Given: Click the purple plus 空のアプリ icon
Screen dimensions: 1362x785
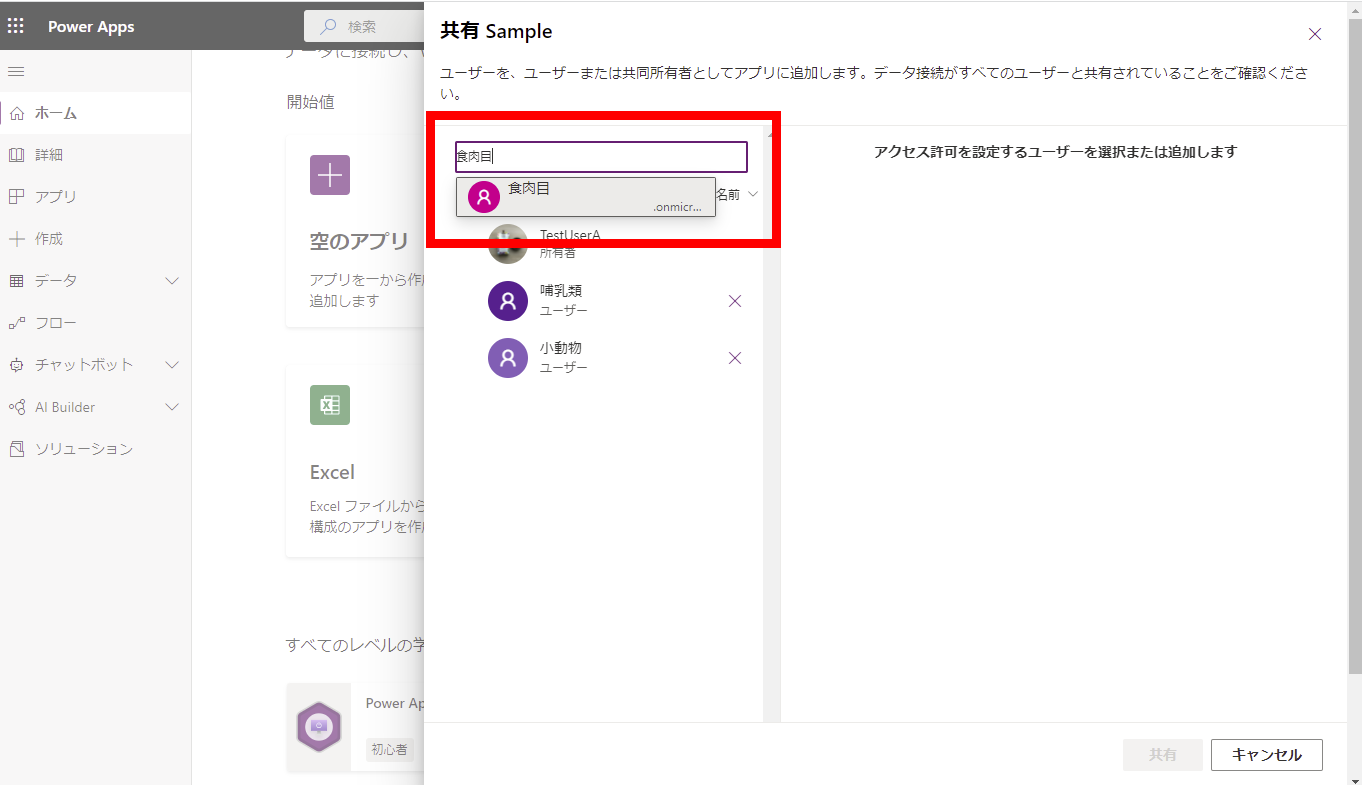Looking at the screenshot, I should (329, 175).
